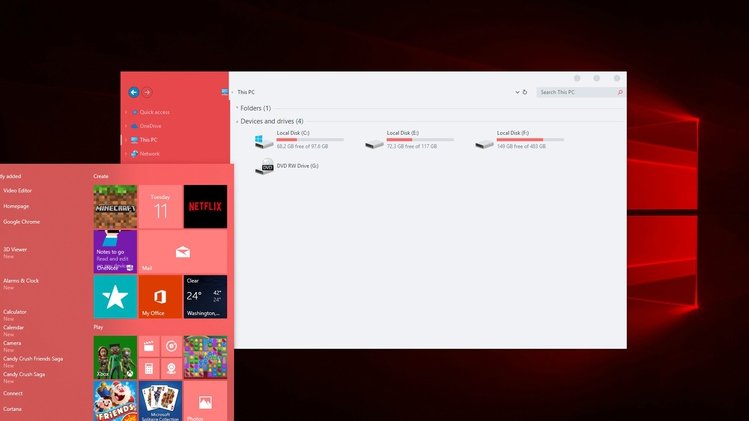Open the small Calculator tile
Viewport: 749px width, 421px height.
point(149,368)
